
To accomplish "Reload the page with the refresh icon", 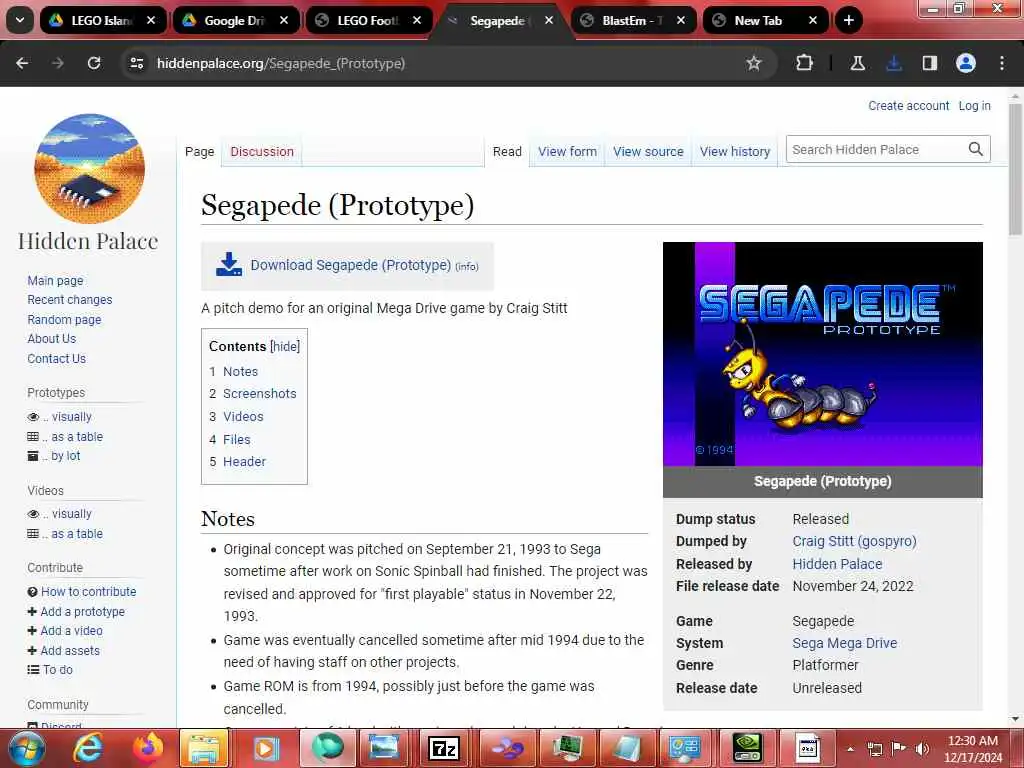I will [x=94, y=63].
